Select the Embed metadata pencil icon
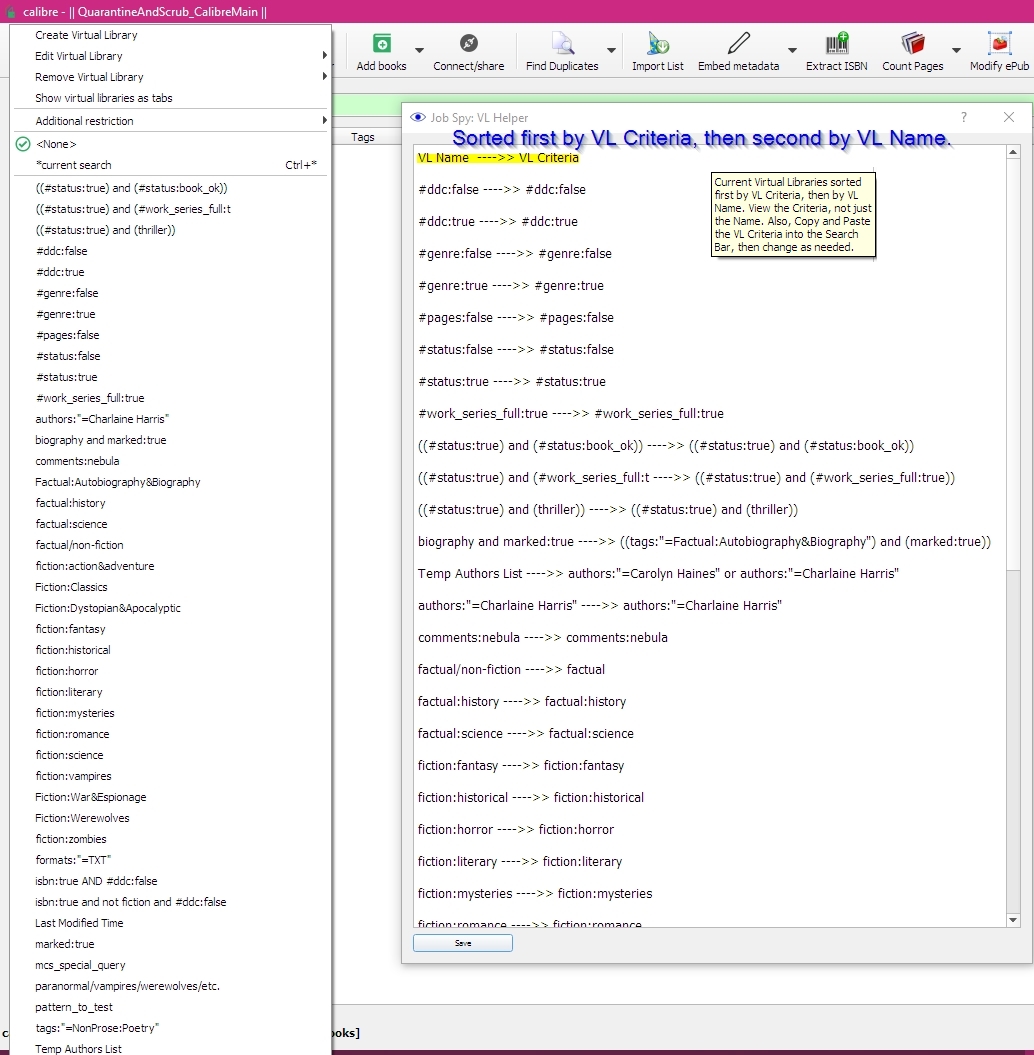1034x1055 pixels. [739, 44]
